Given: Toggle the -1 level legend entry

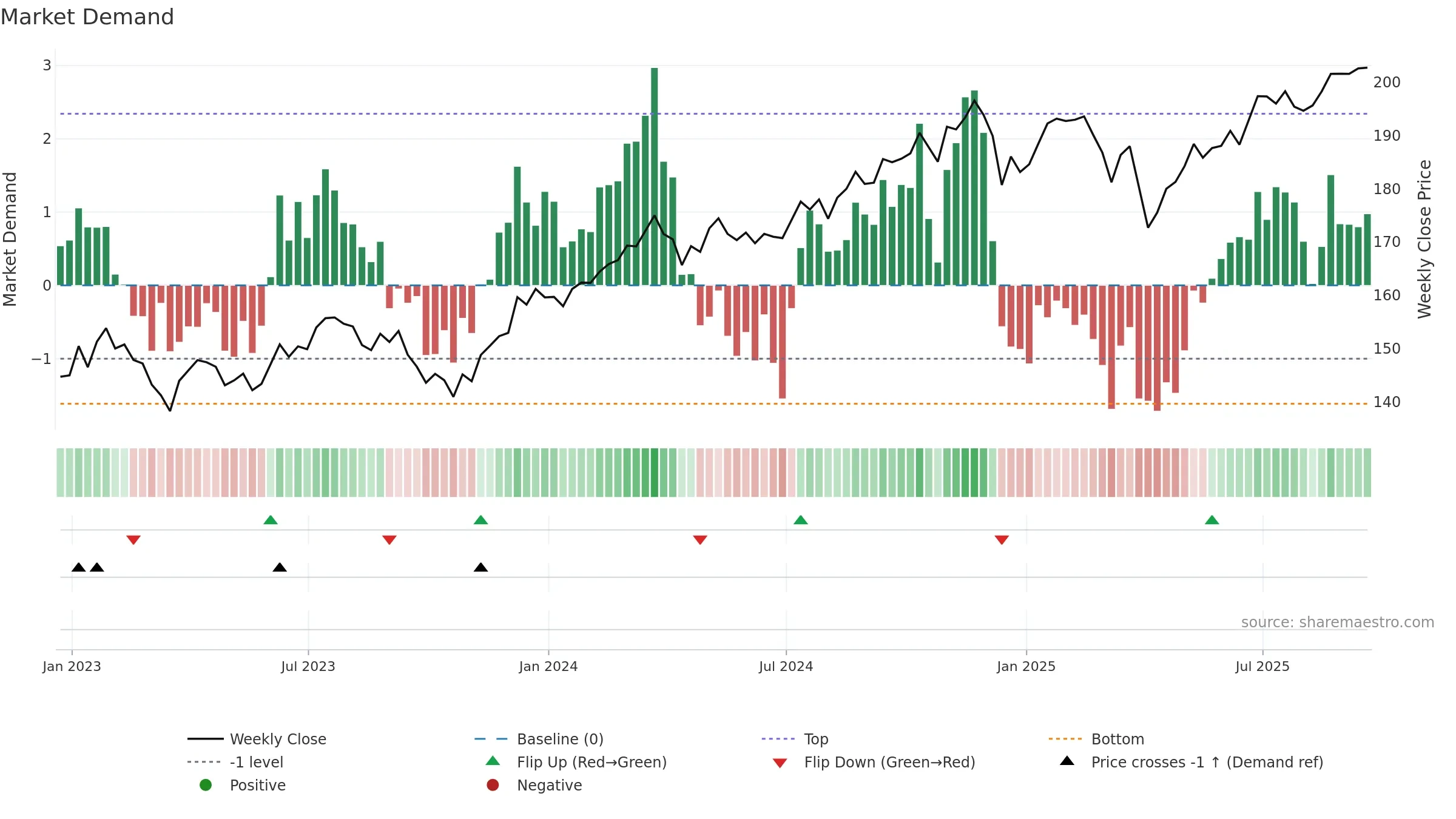Looking at the screenshot, I should tap(235, 762).
